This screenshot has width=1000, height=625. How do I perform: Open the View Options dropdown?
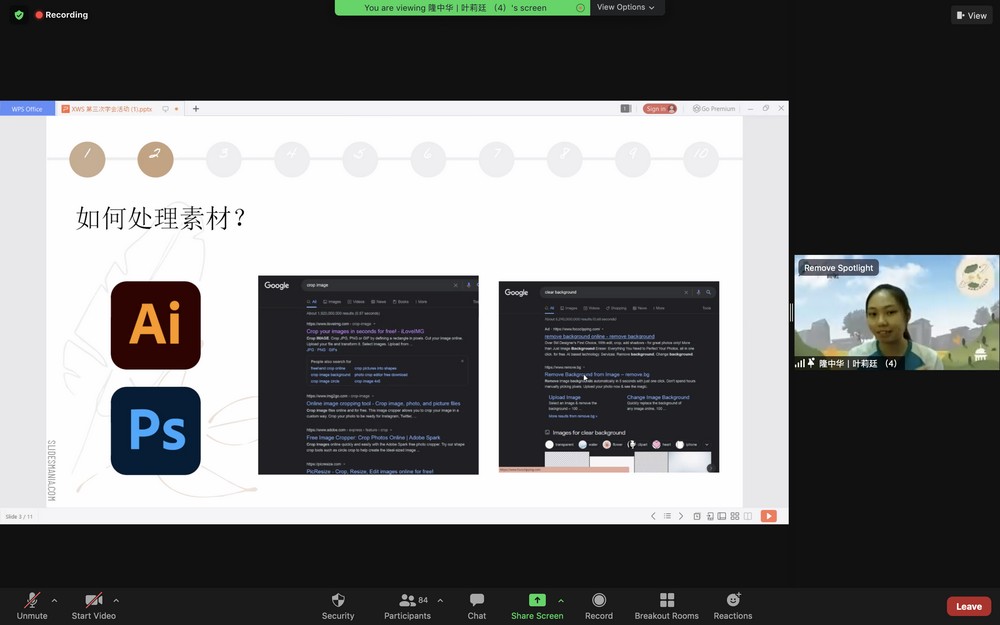[626, 8]
